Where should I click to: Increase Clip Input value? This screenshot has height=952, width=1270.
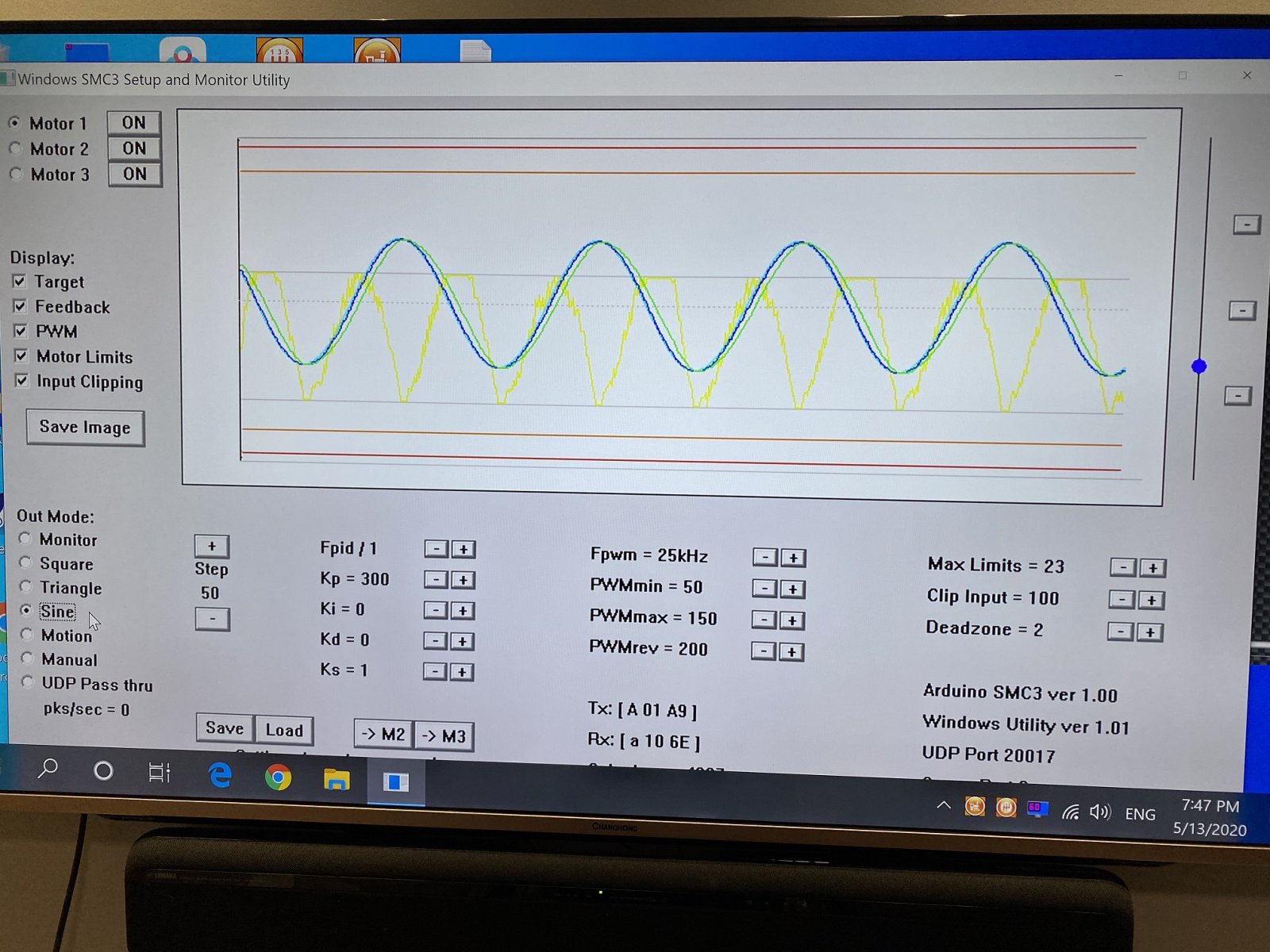(1151, 601)
